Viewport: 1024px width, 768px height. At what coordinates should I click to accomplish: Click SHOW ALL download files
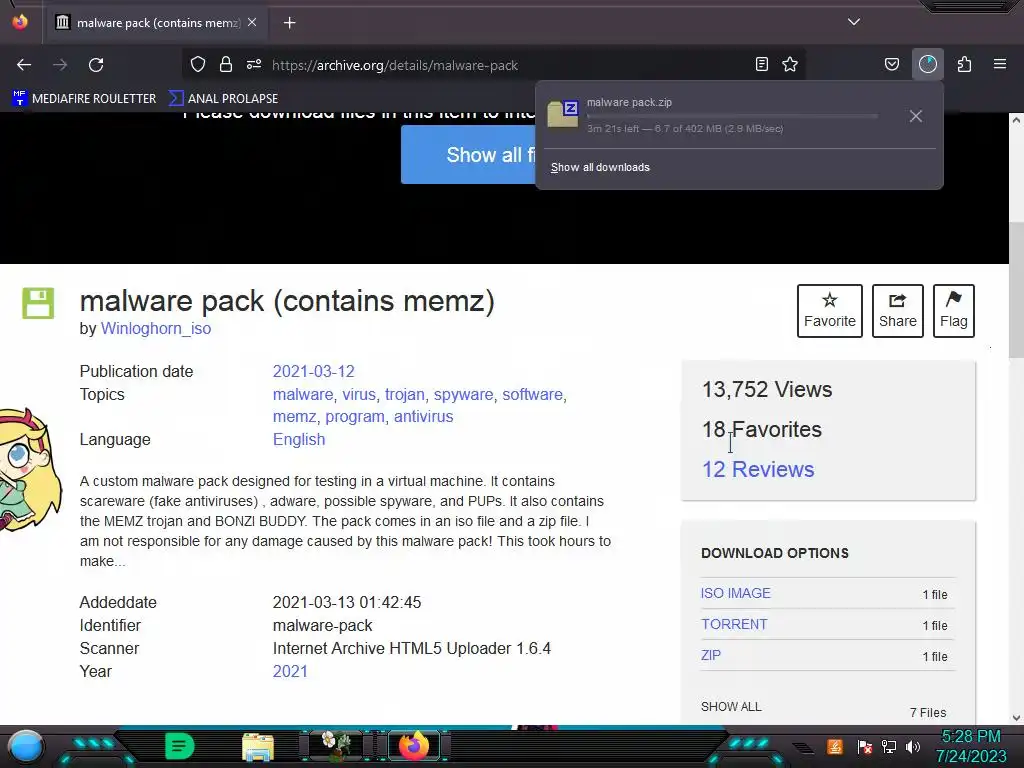731,707
